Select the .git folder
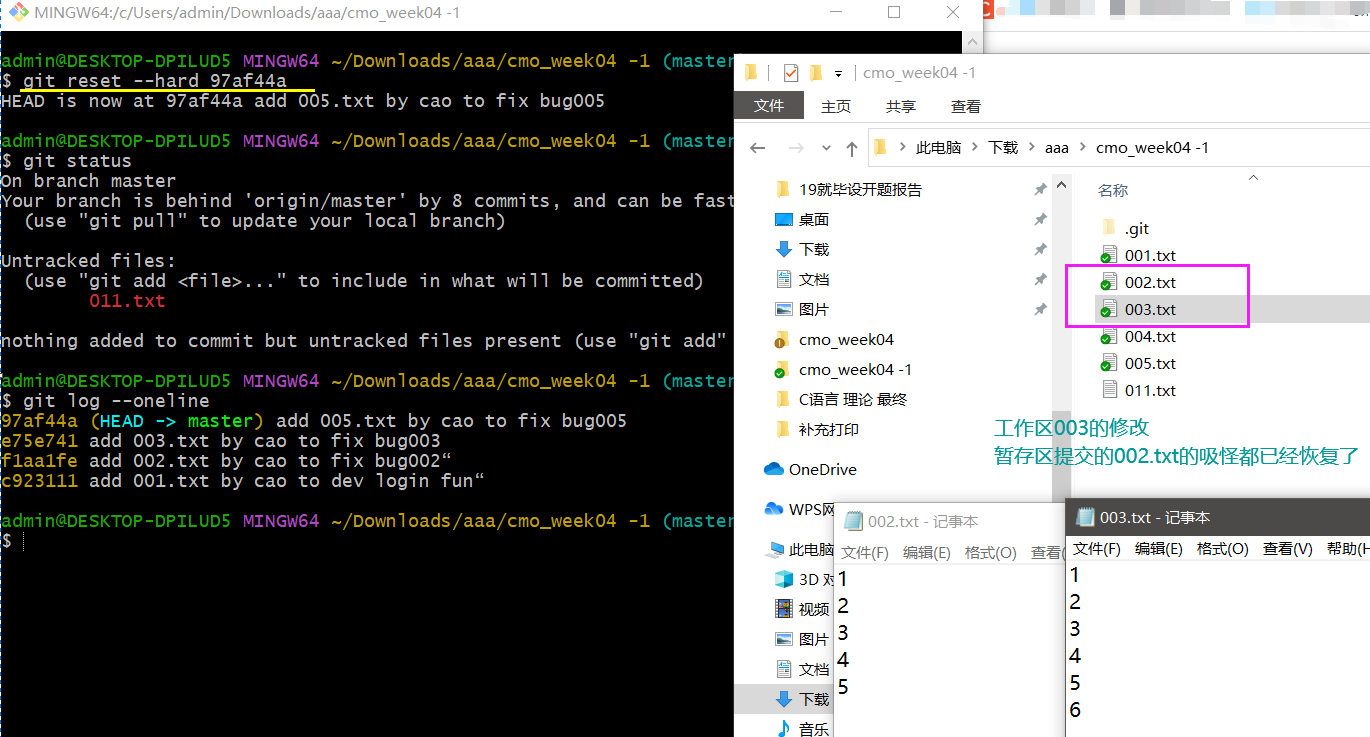The height and width of the screenshot is (737, 1370). pos(1137,229)
